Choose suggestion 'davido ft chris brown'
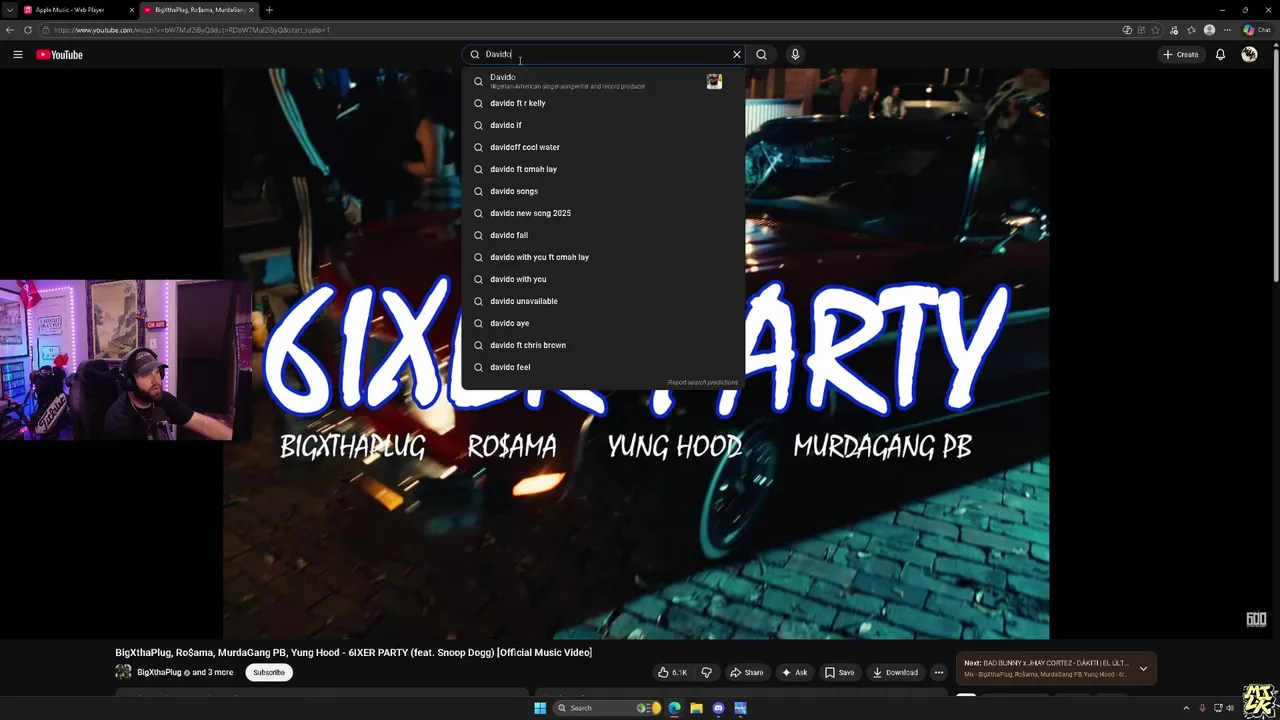 click(603, 345)
